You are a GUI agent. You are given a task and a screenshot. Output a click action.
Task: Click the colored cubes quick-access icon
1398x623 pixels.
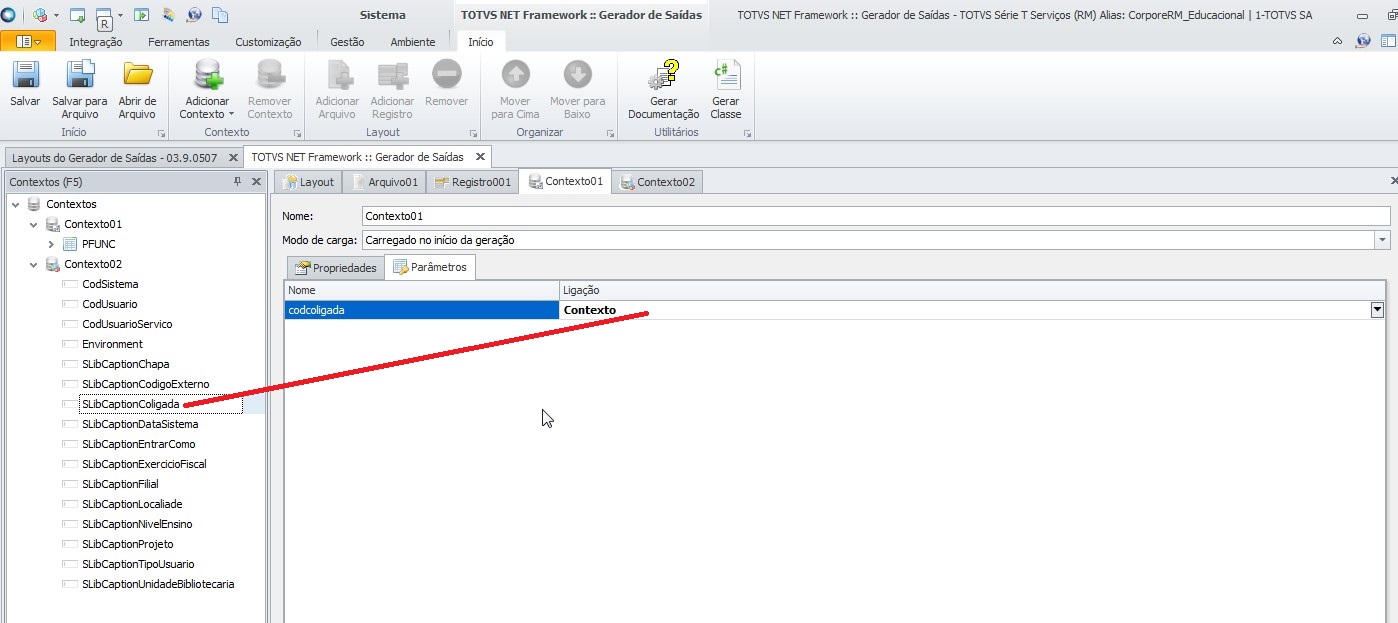pos(40,15)
